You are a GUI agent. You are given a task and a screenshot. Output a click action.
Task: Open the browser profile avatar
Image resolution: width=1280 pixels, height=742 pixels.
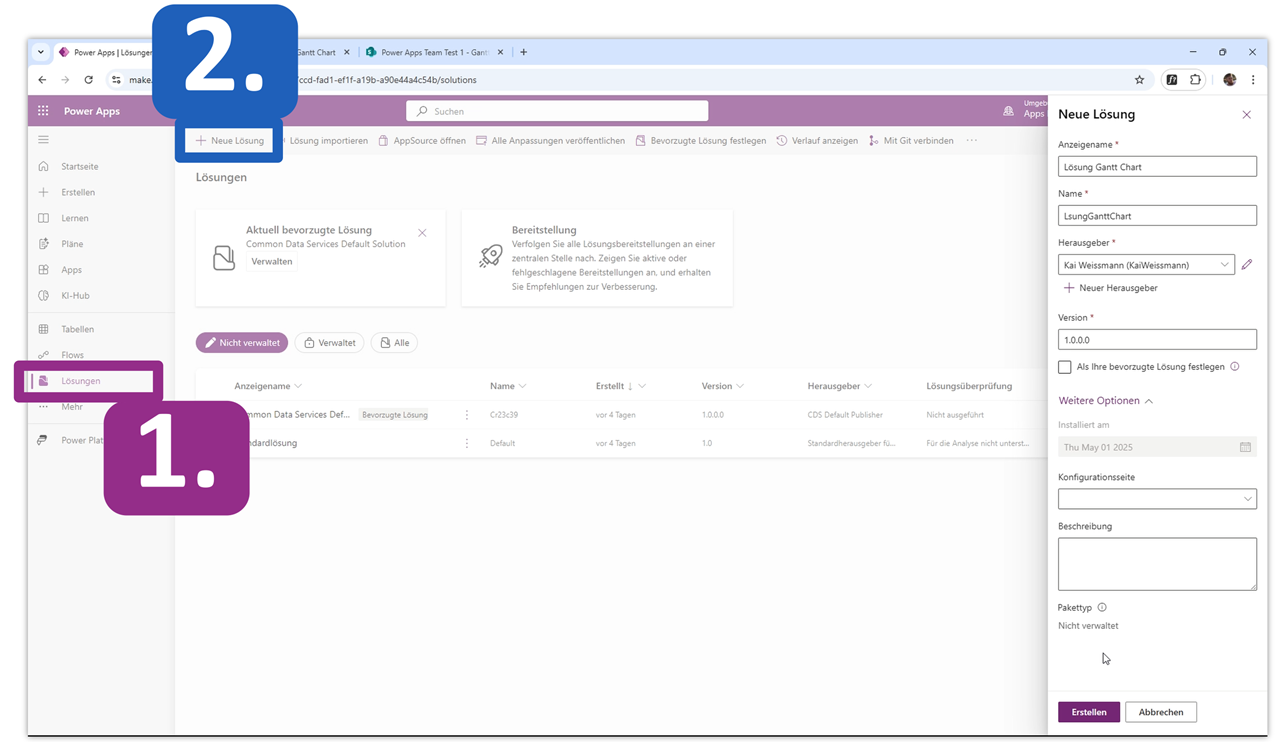1229,80
